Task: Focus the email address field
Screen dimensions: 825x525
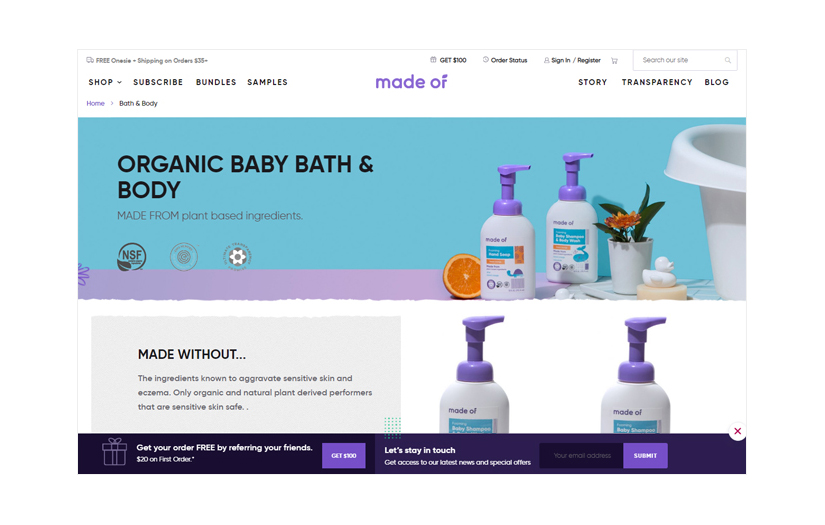Action: pyautogui.click(x=581, y=456)
